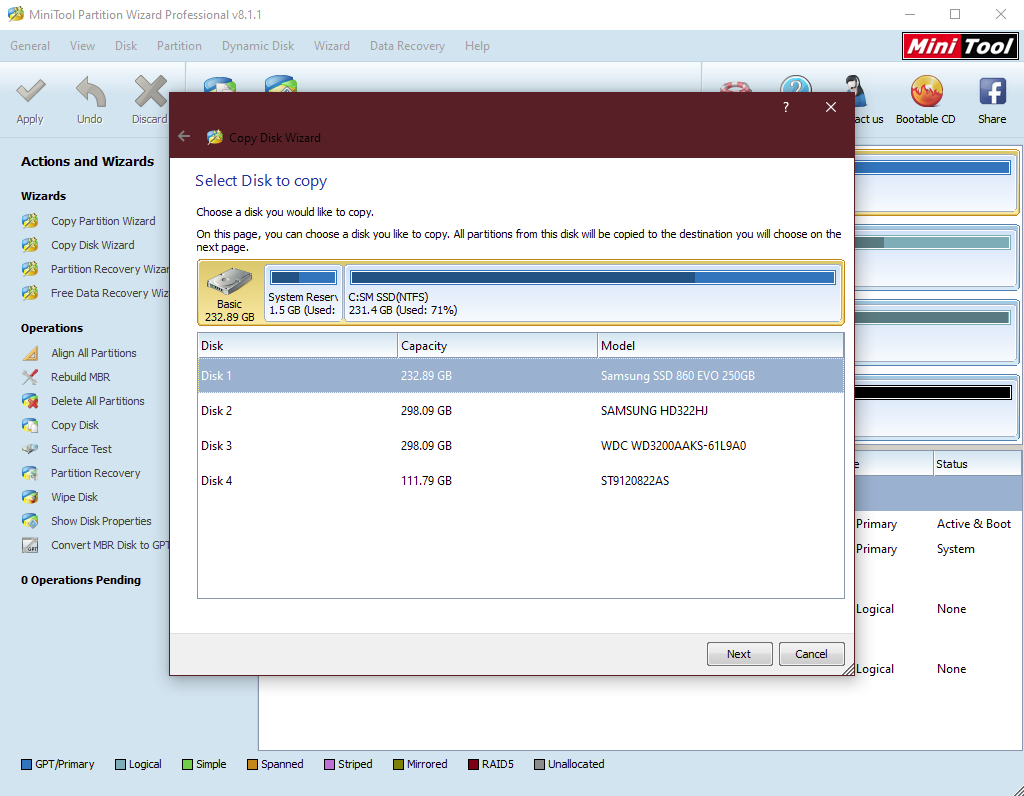Image resolution: width=1024 pixels, height=796 pixels.
Task: Click the Copy Disk Wizard sidebar icon
Action: (30, 245)
